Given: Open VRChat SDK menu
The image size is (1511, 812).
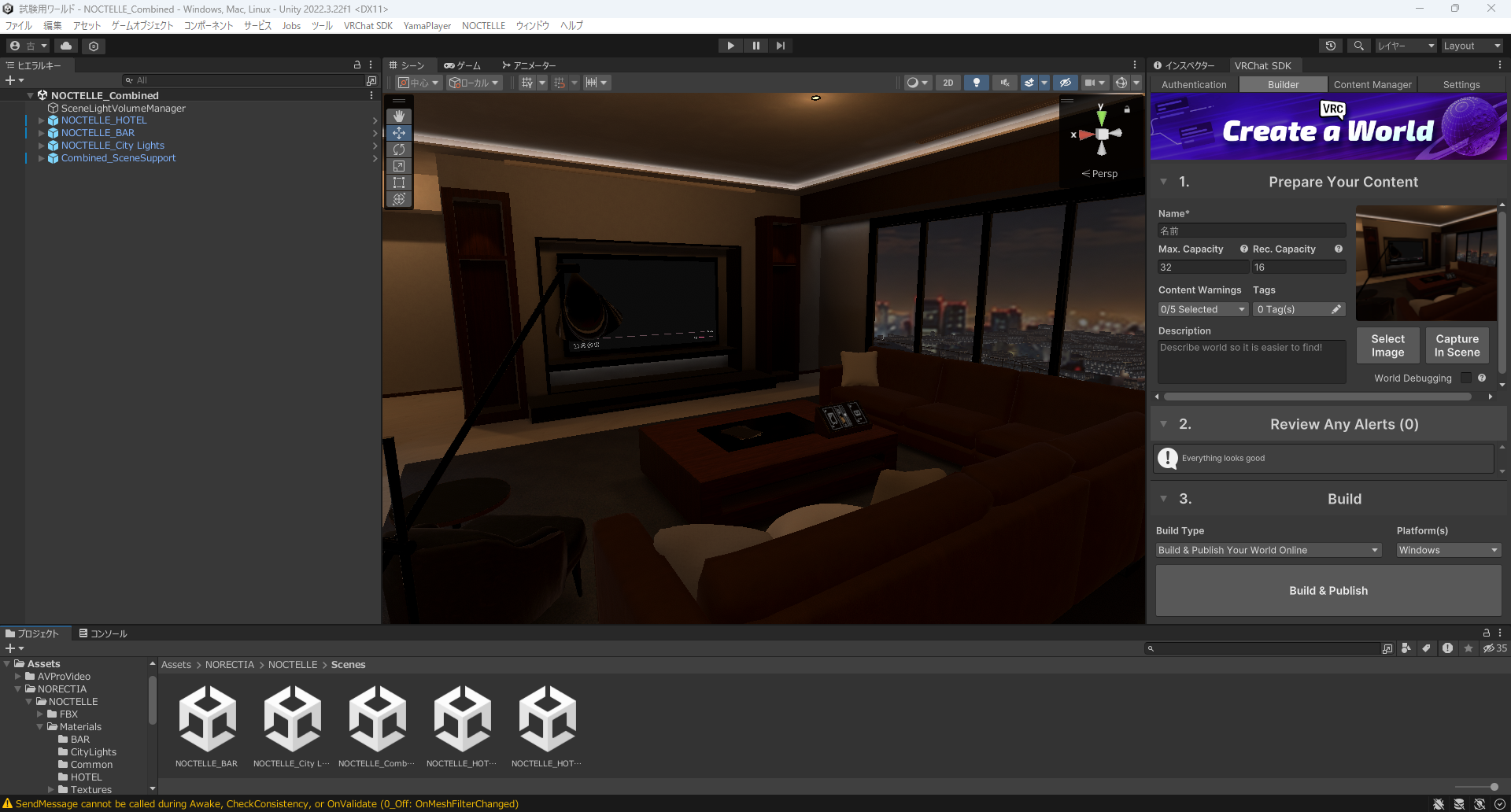Looking at the screenshot, I should click(x=368, y=25).
